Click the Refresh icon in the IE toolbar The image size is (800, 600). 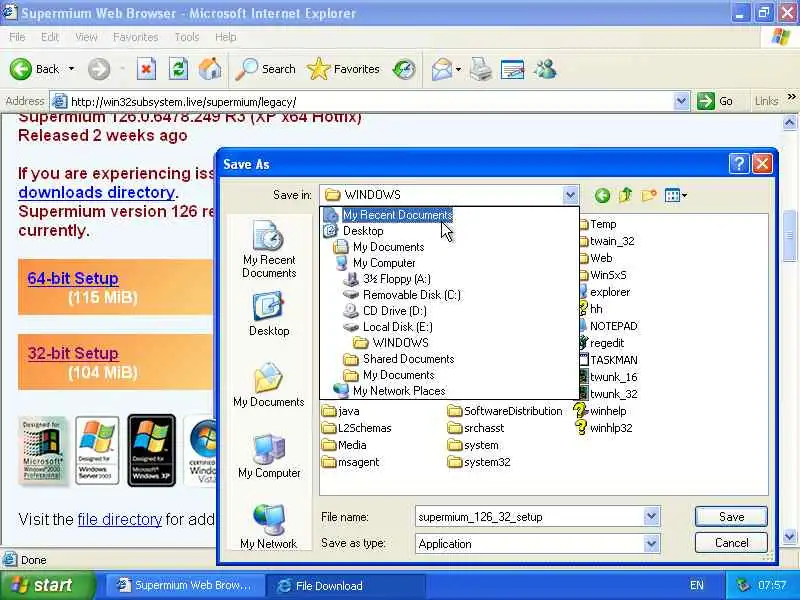click(x=178, y=69)
